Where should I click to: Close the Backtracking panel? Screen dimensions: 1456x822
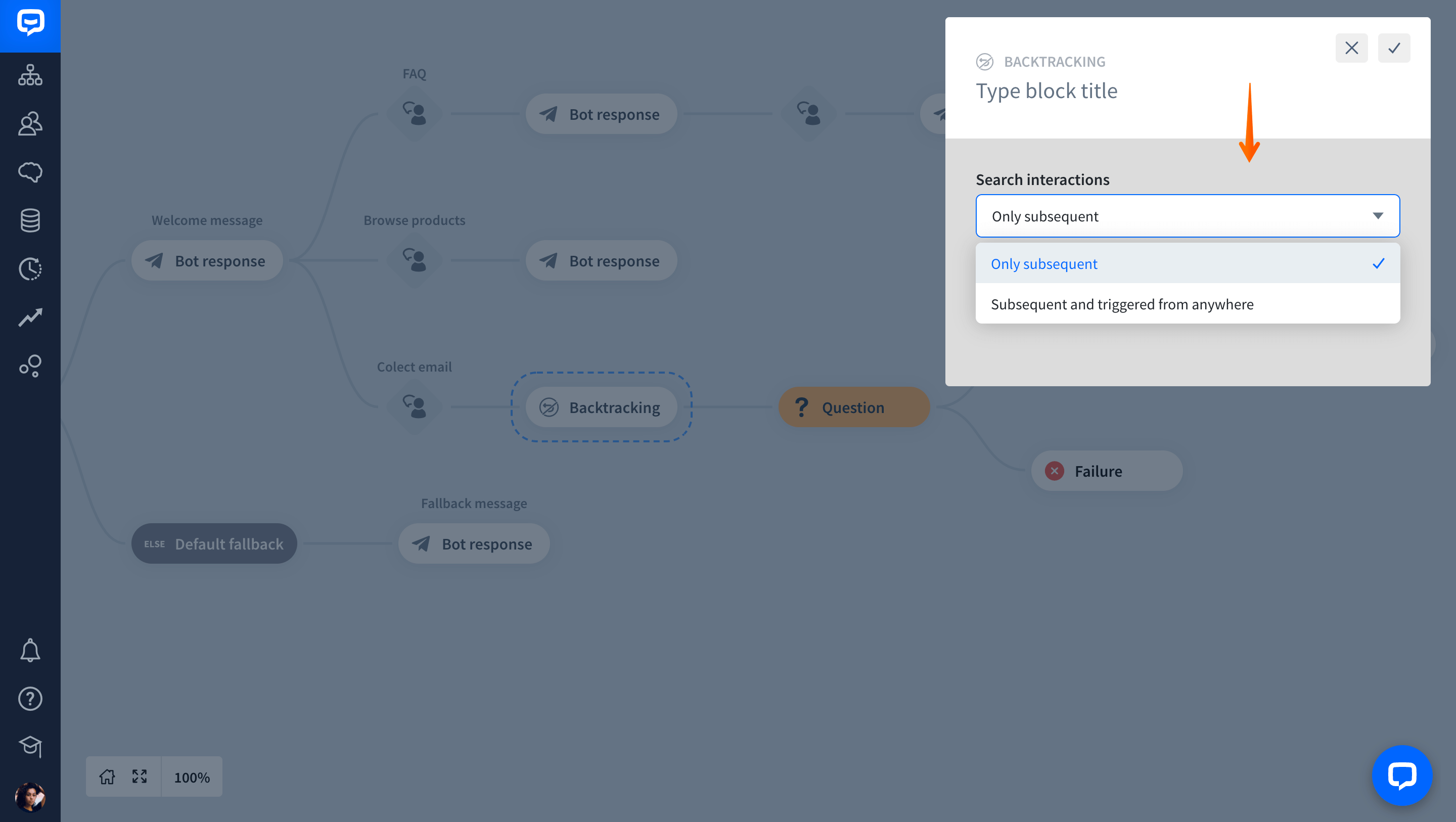[1351, 48]
